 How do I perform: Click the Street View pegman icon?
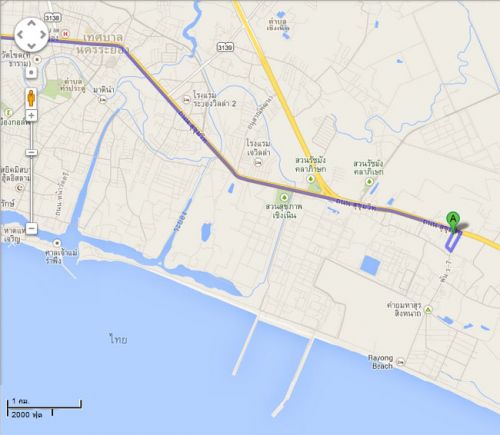(x=31, y=99)
